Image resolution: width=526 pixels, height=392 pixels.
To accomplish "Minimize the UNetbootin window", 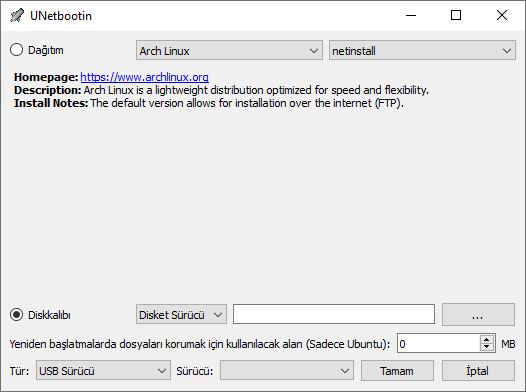I will click(411, 15).
